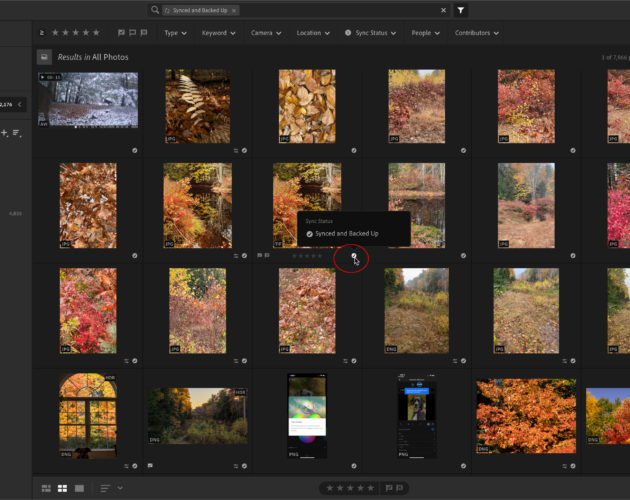Click the sort order icon in bottom bar

coord(105,488)
